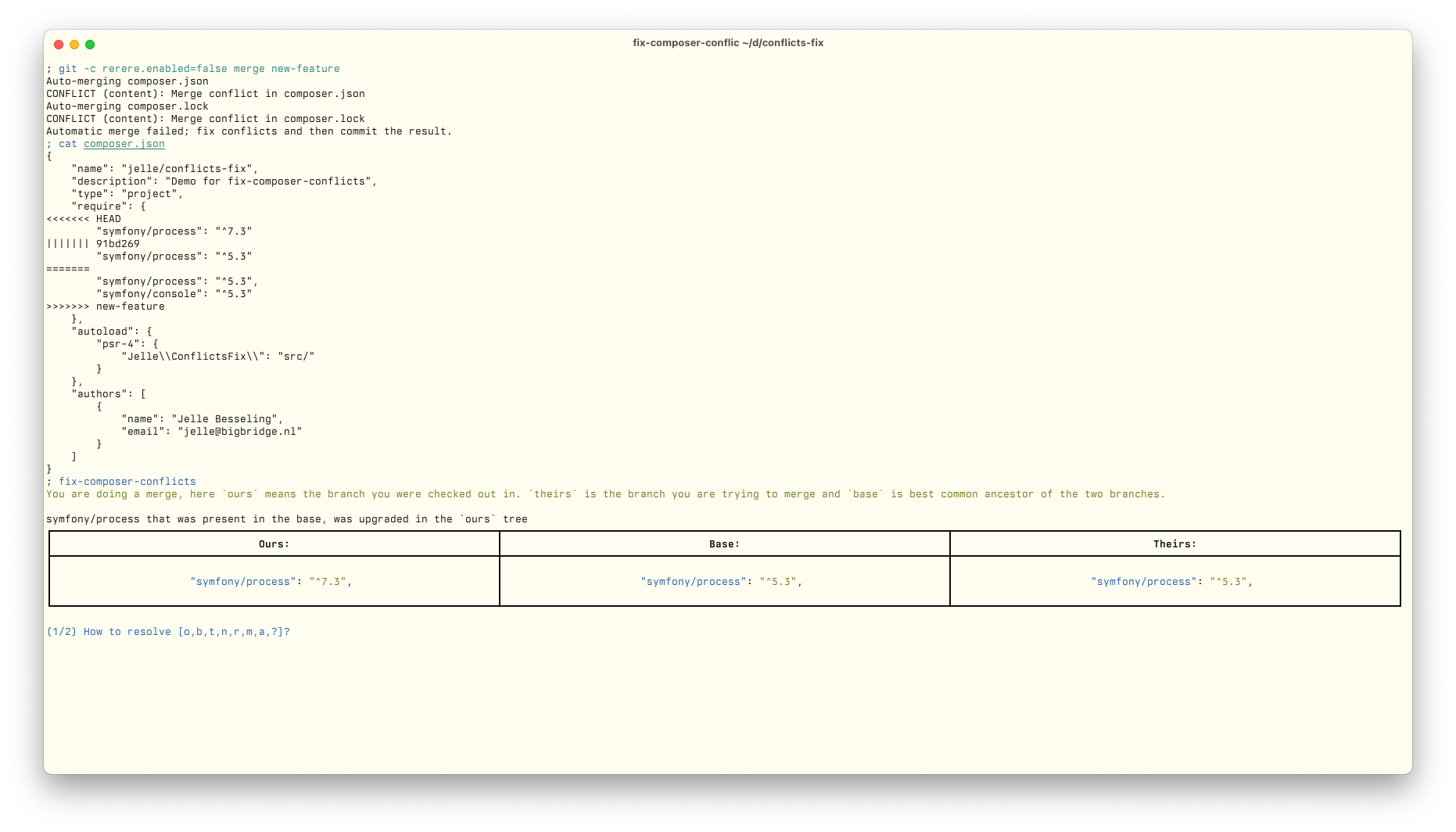Select the git merge new-feature command
The height and width of the screenshot is (832, 1456).
[199, 68]
